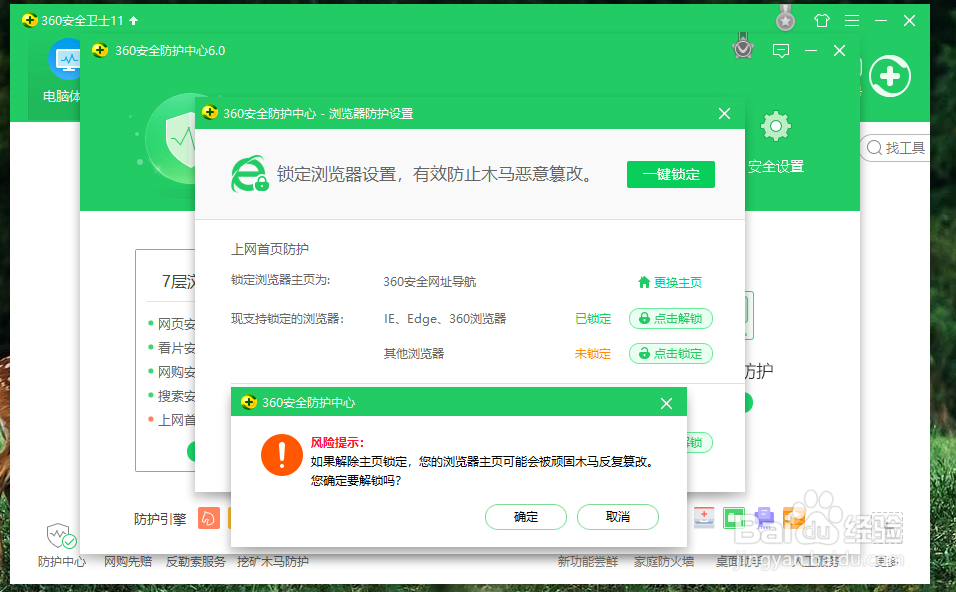The width and height of the screenshot is (956, 592).
Task: Click the house icon beside 更换主页
Action: point(644,282)
